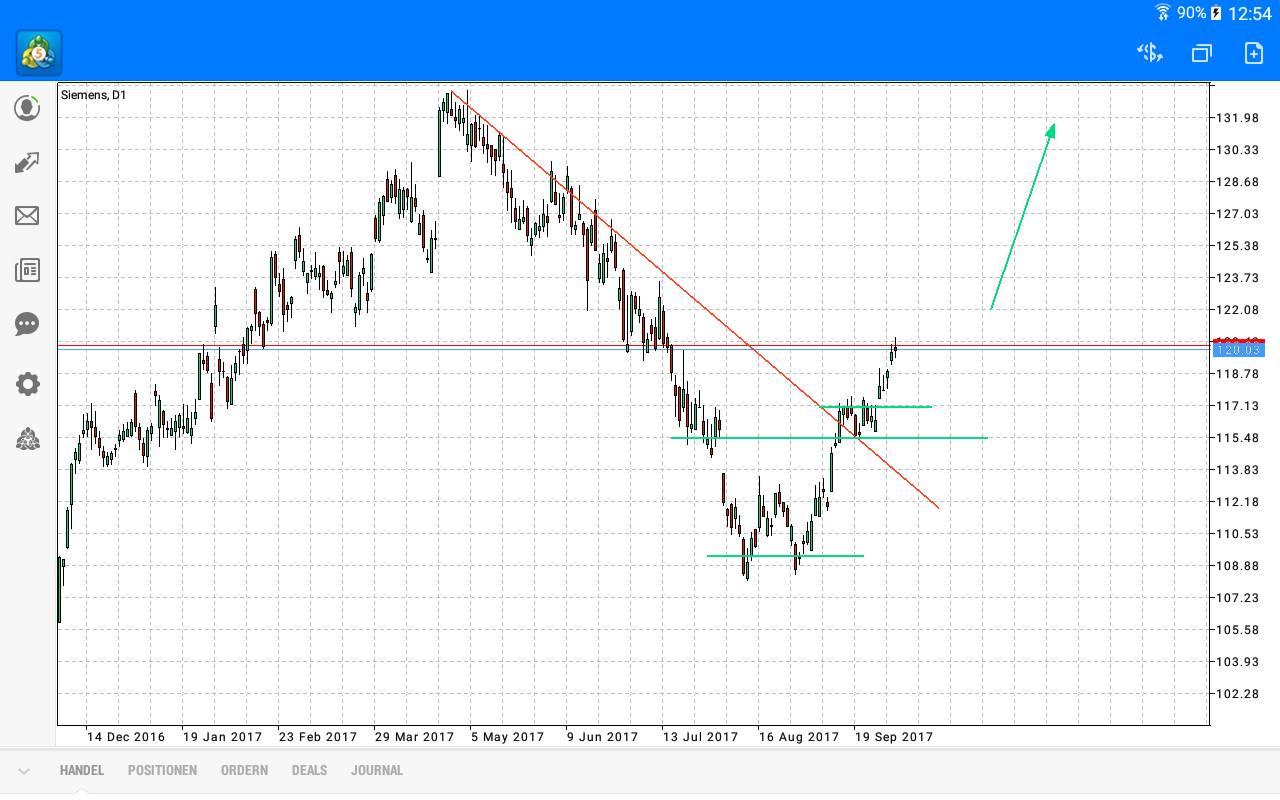
Task: Open the chart window manager
Action: click(1201, 52)
